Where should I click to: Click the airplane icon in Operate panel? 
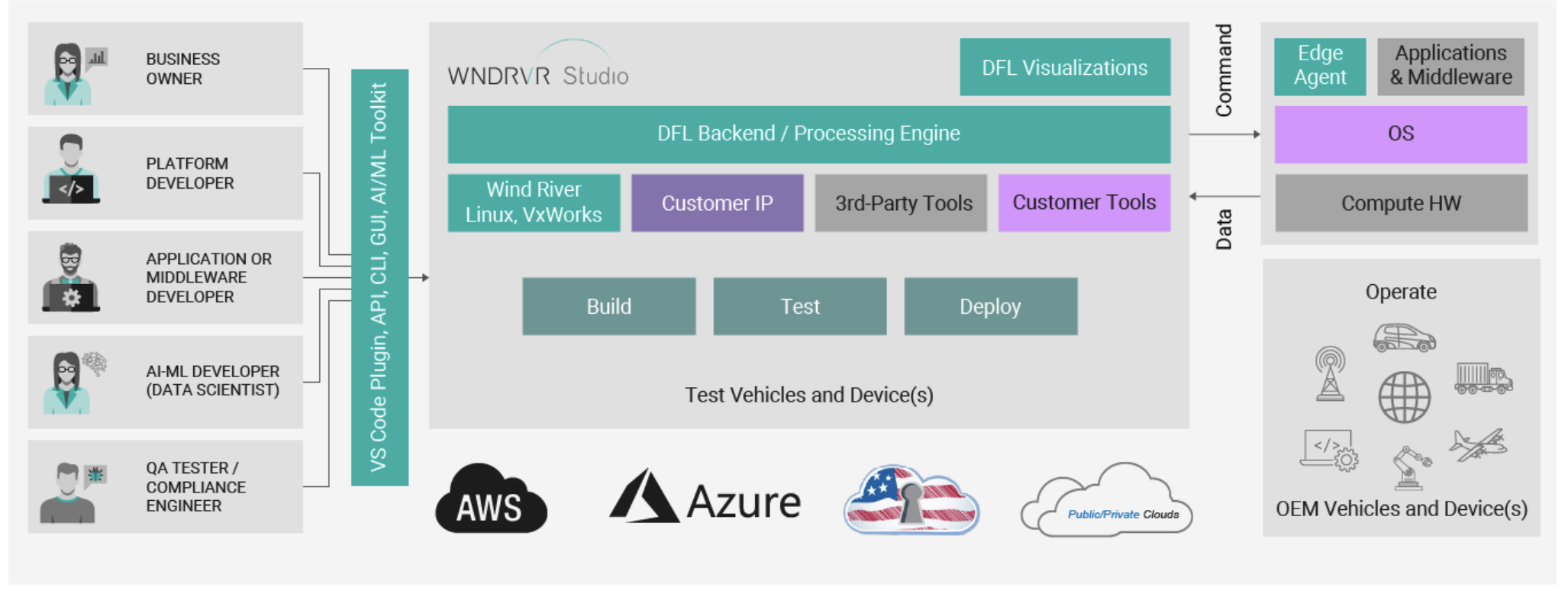tap(1477, 444)
